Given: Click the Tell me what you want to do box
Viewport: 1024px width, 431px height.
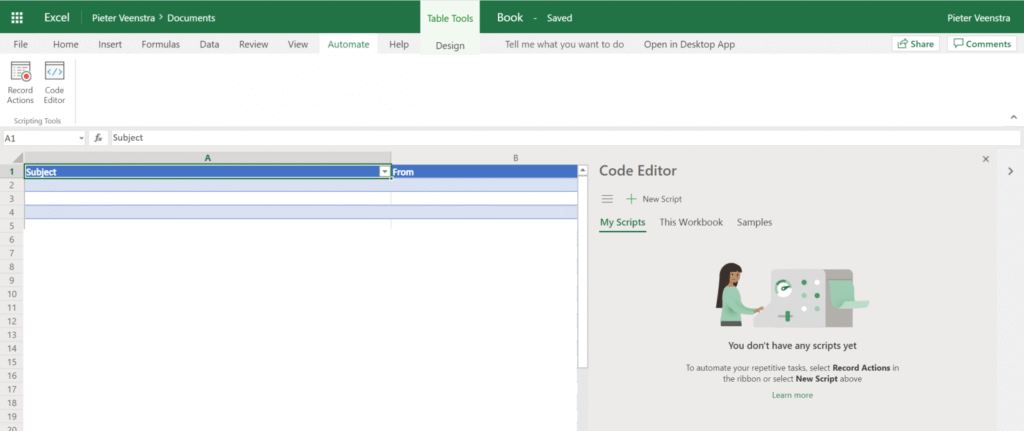Looking at the screenshot, I should click(x=564, y=44).
